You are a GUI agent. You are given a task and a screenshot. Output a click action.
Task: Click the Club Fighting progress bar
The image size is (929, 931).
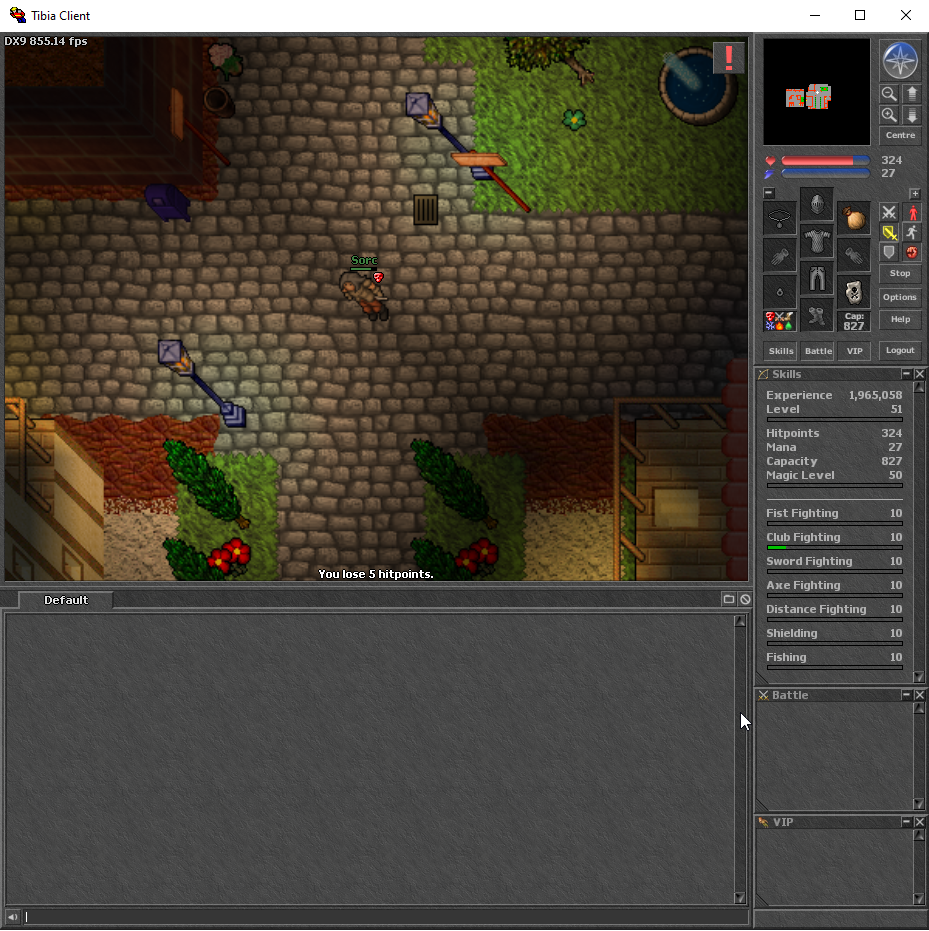point(835,547)
